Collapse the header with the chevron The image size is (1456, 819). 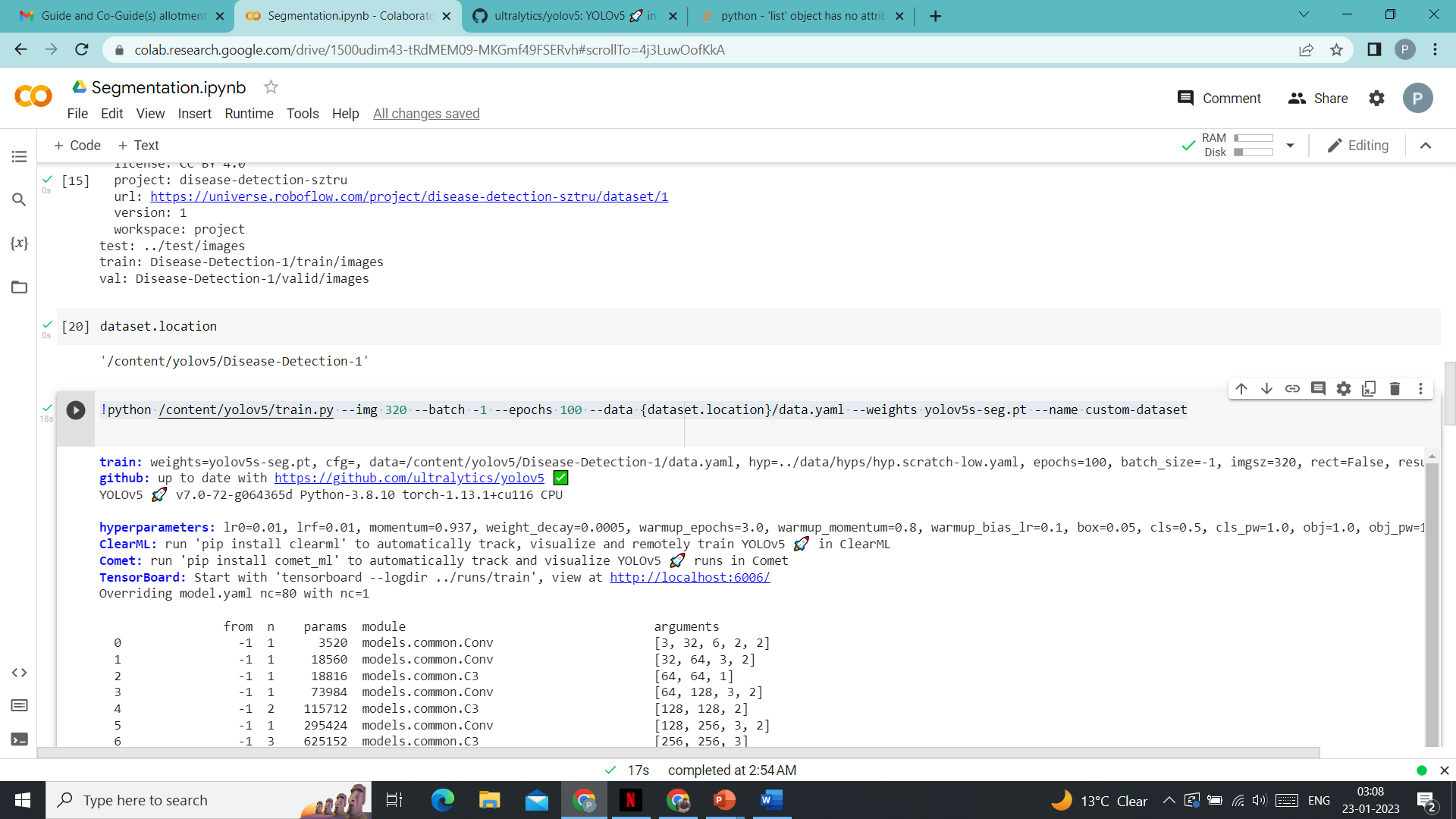(x=1426, y=146)
